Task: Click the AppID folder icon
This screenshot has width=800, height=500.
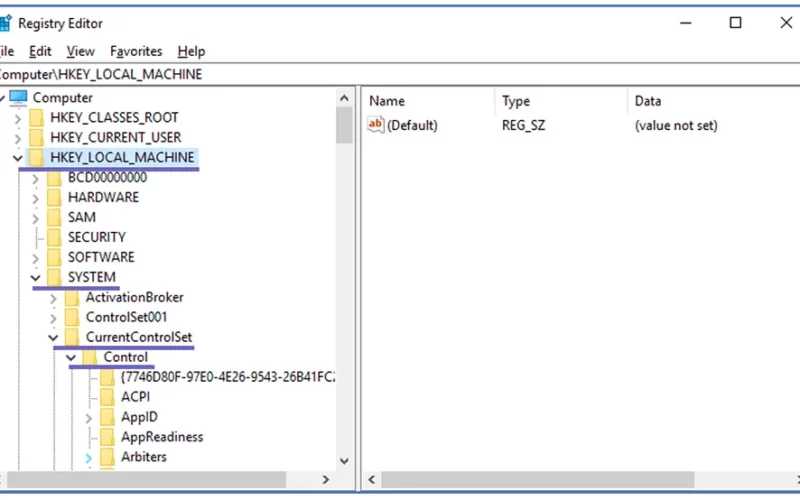Action: 107,417
